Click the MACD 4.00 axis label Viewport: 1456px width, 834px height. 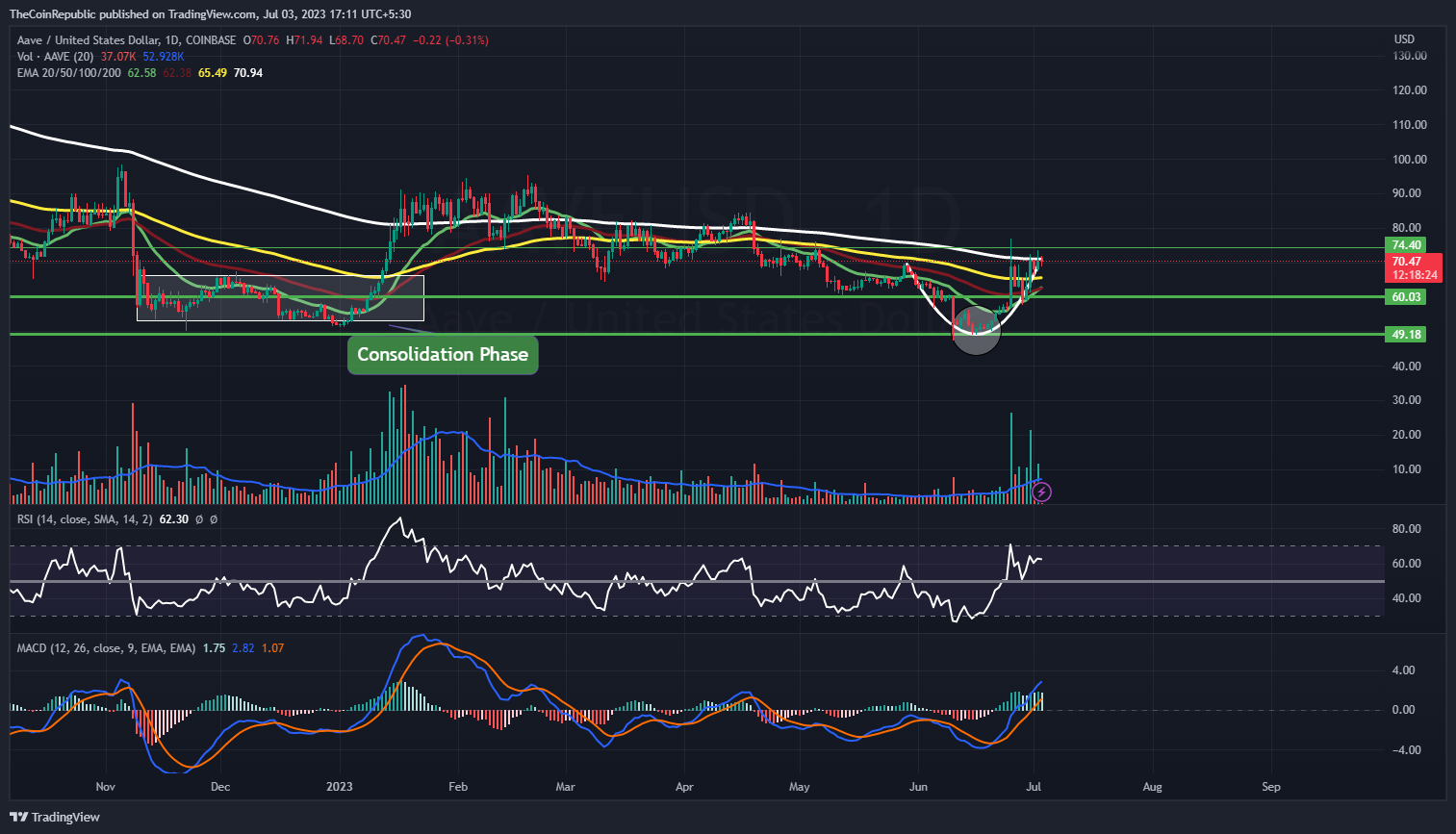coord(1403,670)
